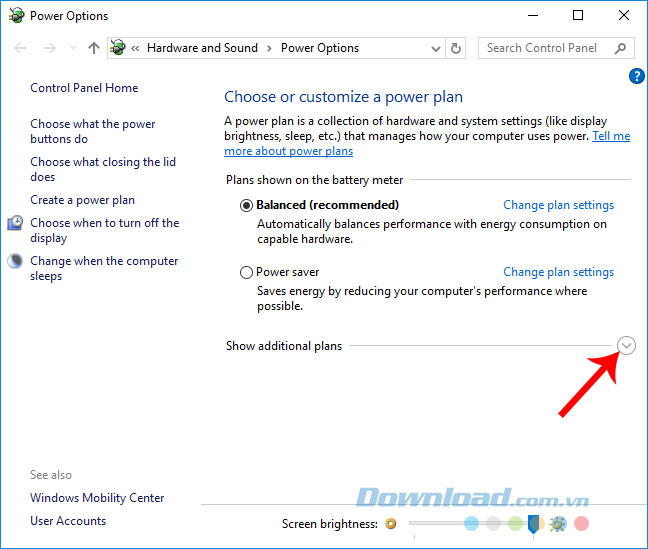Expand Show additional plans chevron
The height and width of the screenshot is (549, 648).
click(627, 346)
